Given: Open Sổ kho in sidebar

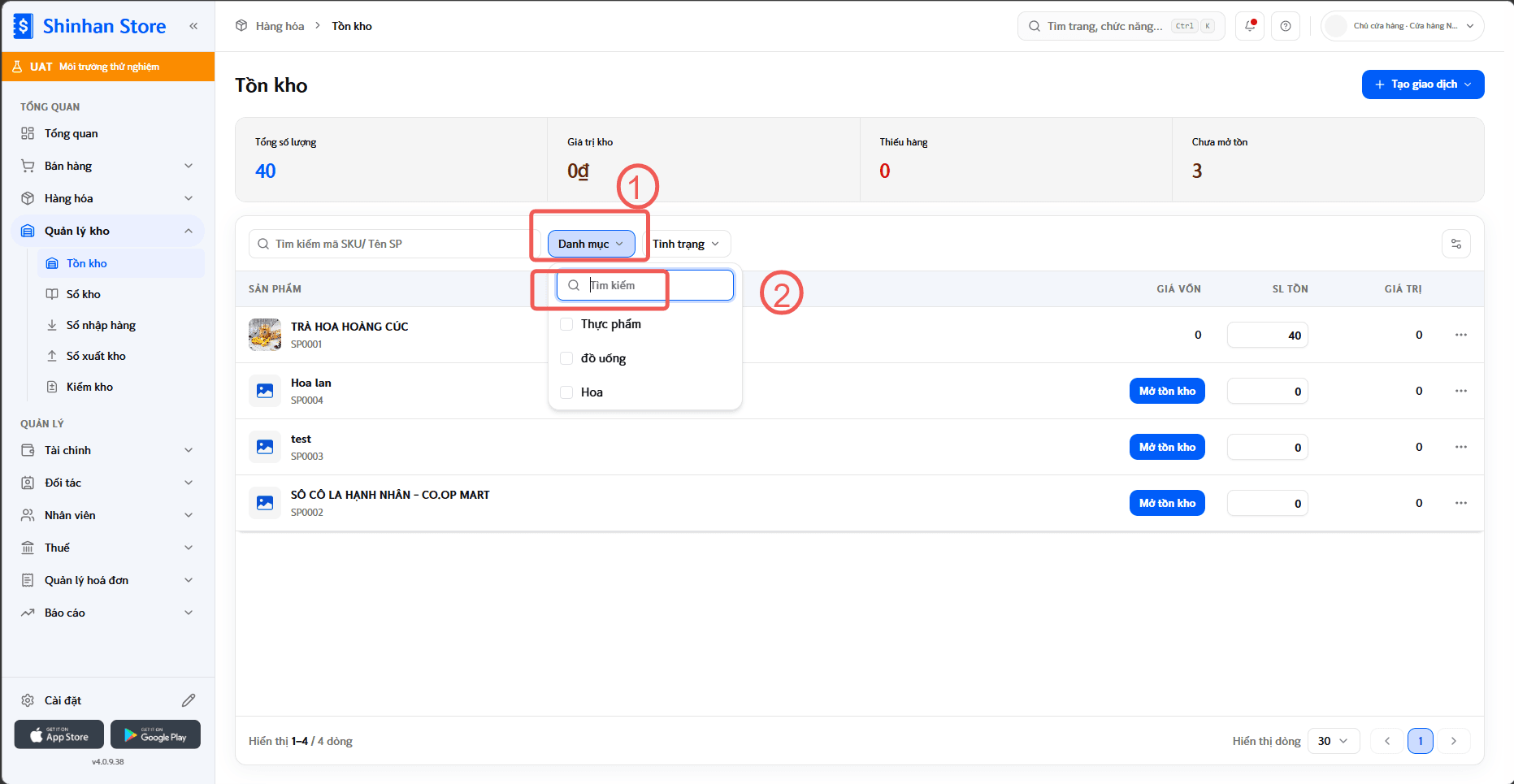Looking at the screenshot, I should coord(84,294).
